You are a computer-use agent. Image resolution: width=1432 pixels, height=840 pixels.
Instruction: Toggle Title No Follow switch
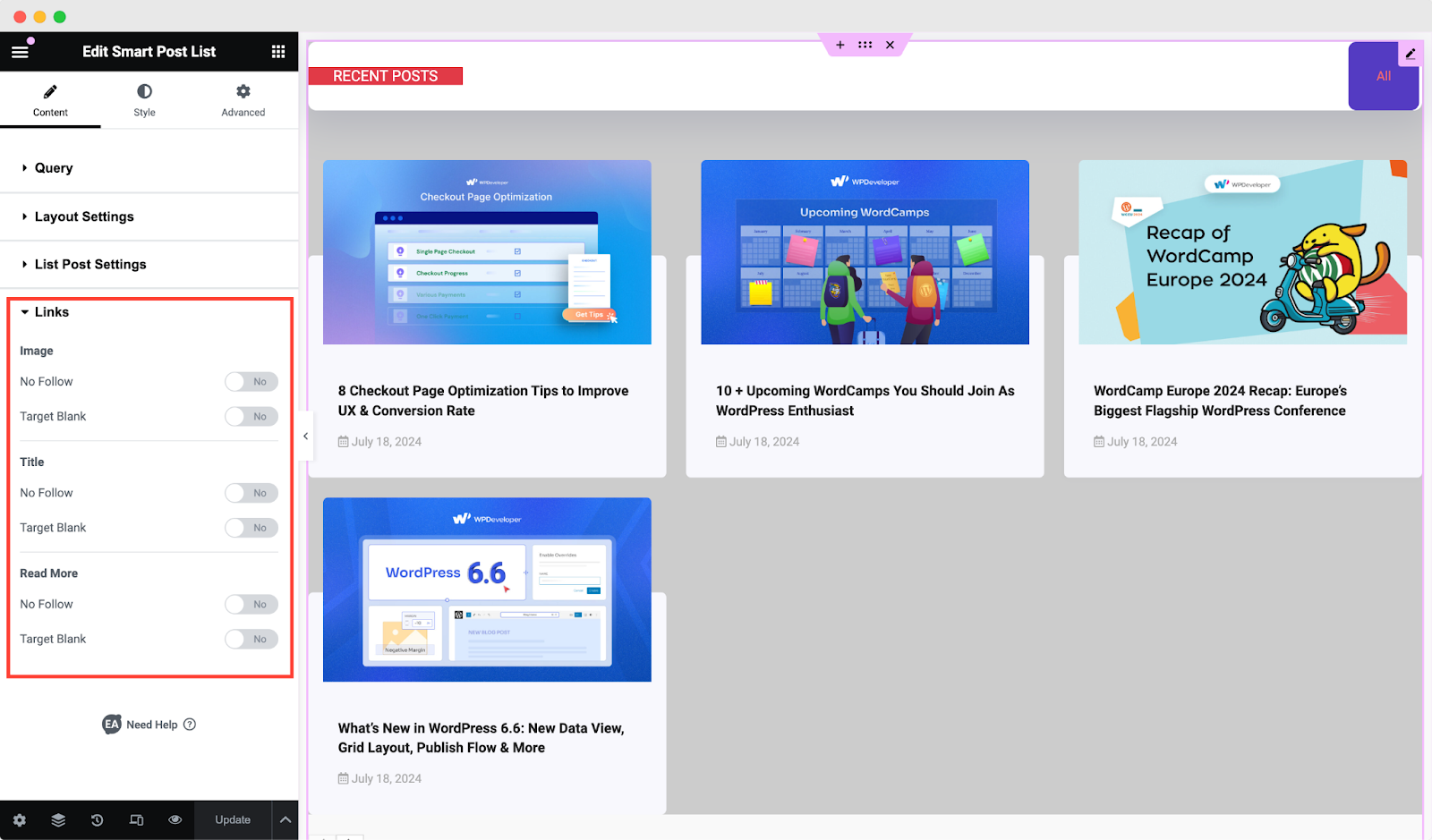(x=251, y=493)
